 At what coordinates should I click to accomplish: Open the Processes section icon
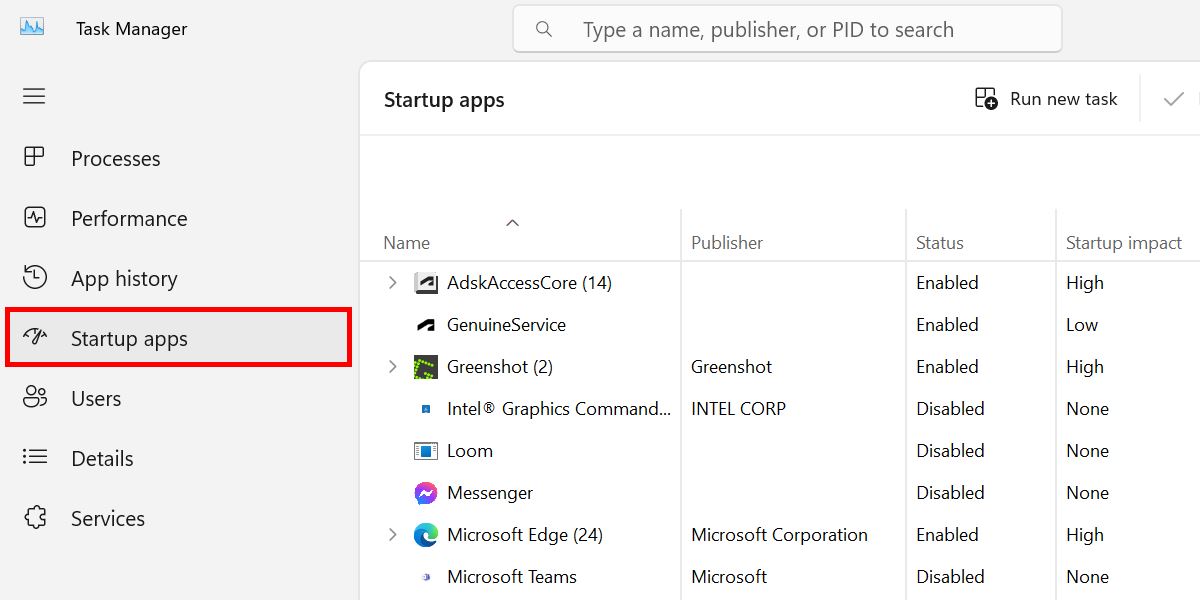coord(35,158)
